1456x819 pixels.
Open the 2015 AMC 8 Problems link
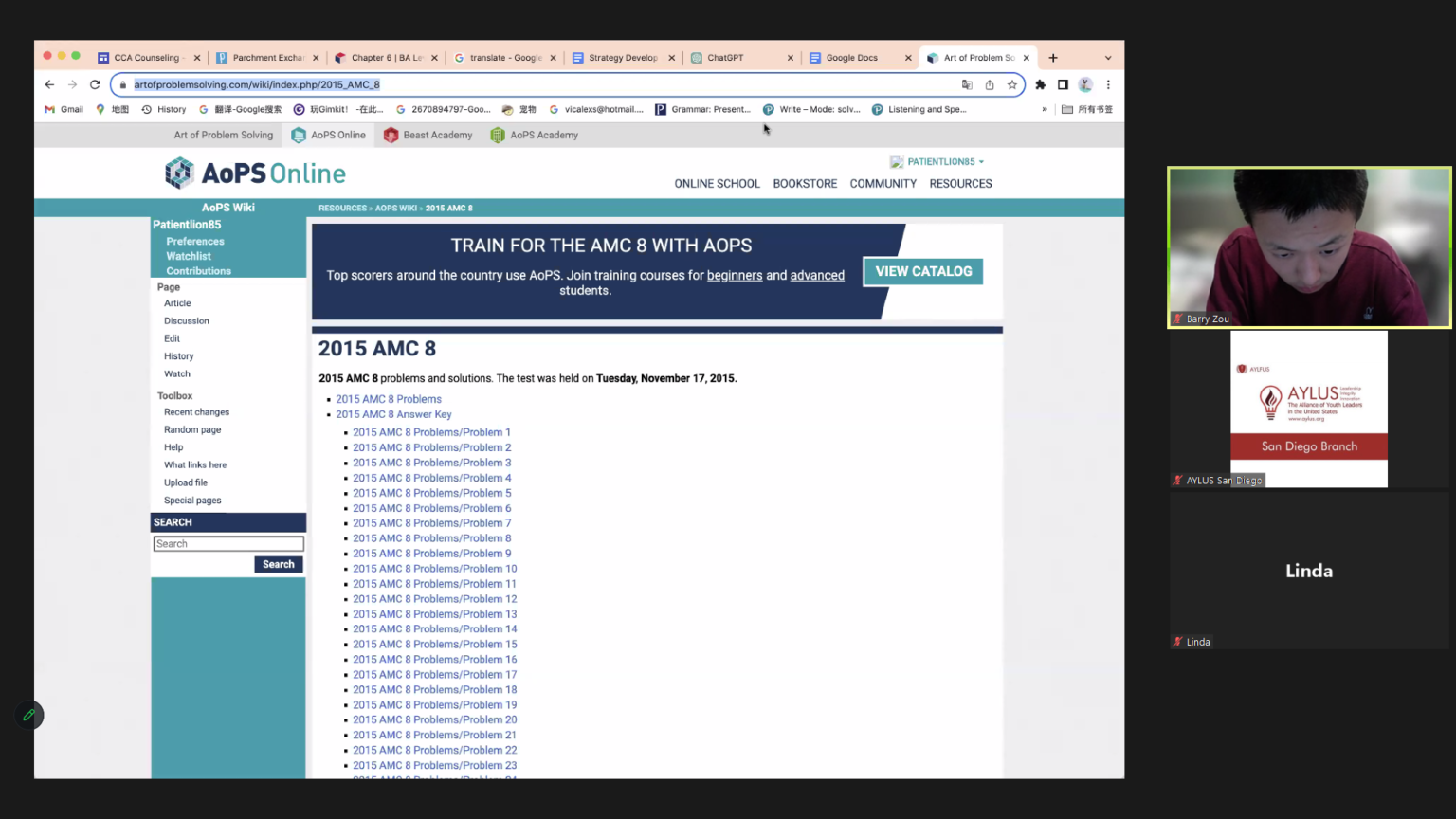click(x=389, y=399)
